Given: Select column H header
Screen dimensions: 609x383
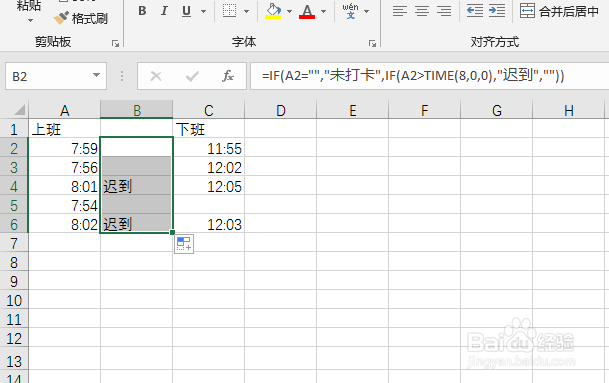Looking at the screenshot, I should pos(568,110).
